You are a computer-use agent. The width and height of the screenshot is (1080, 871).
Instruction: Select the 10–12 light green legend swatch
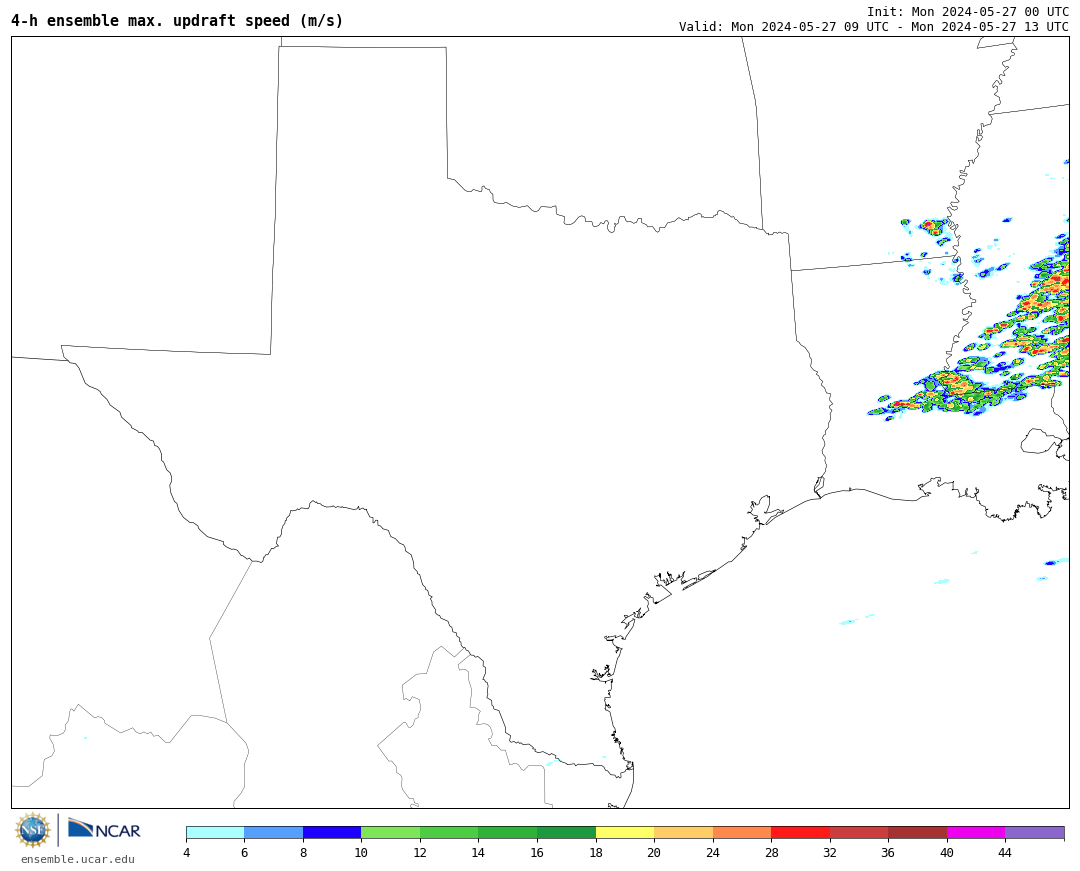point(391,832)
